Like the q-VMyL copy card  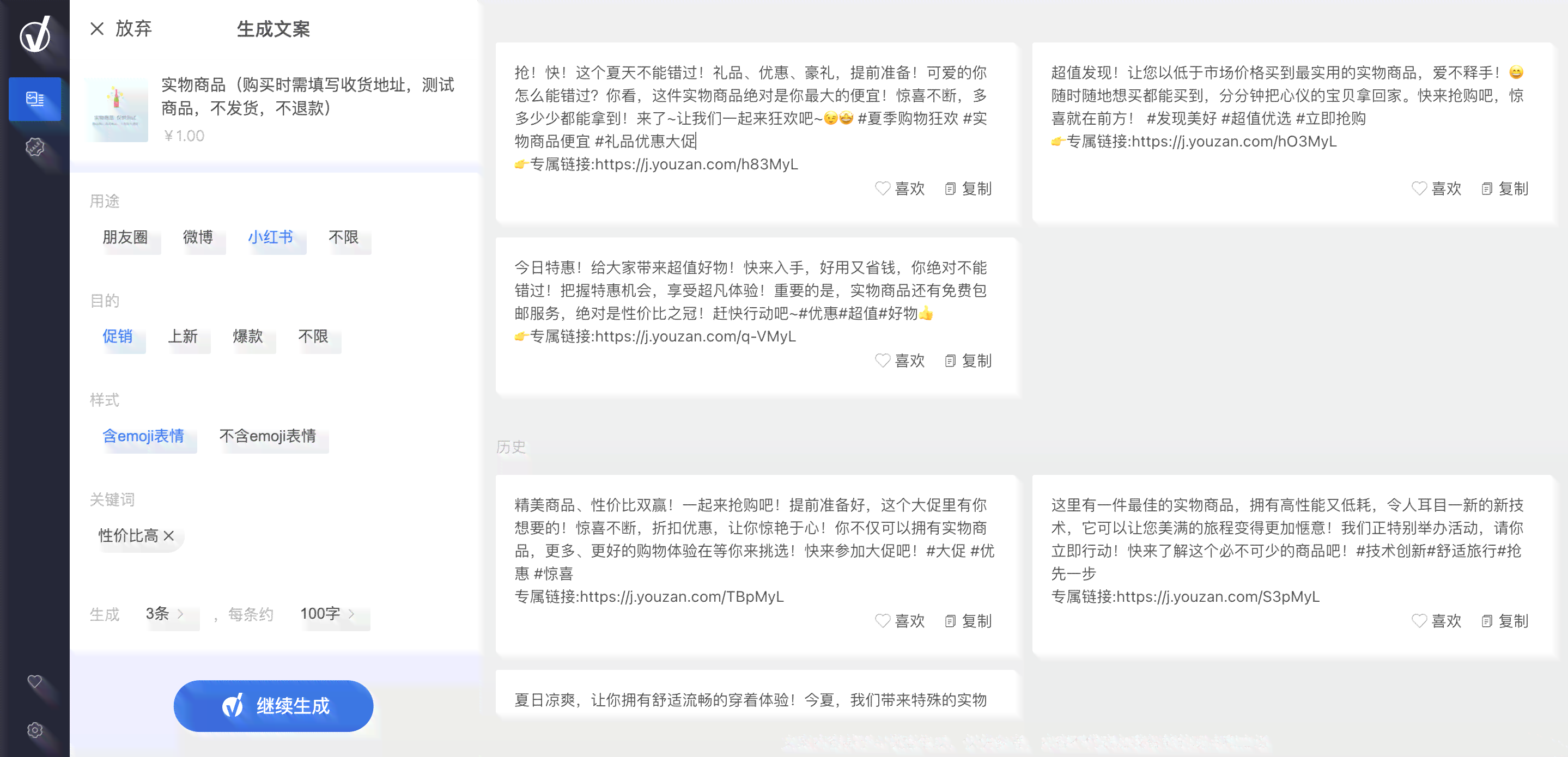pos(900,361)
